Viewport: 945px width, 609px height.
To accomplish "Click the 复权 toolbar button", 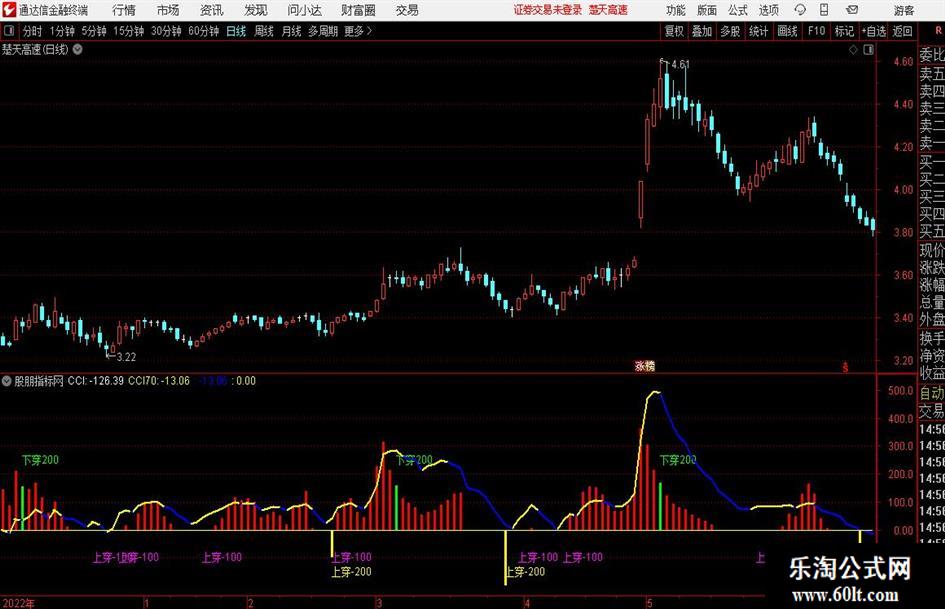I will pyautogui.click(x=674, y=31).
